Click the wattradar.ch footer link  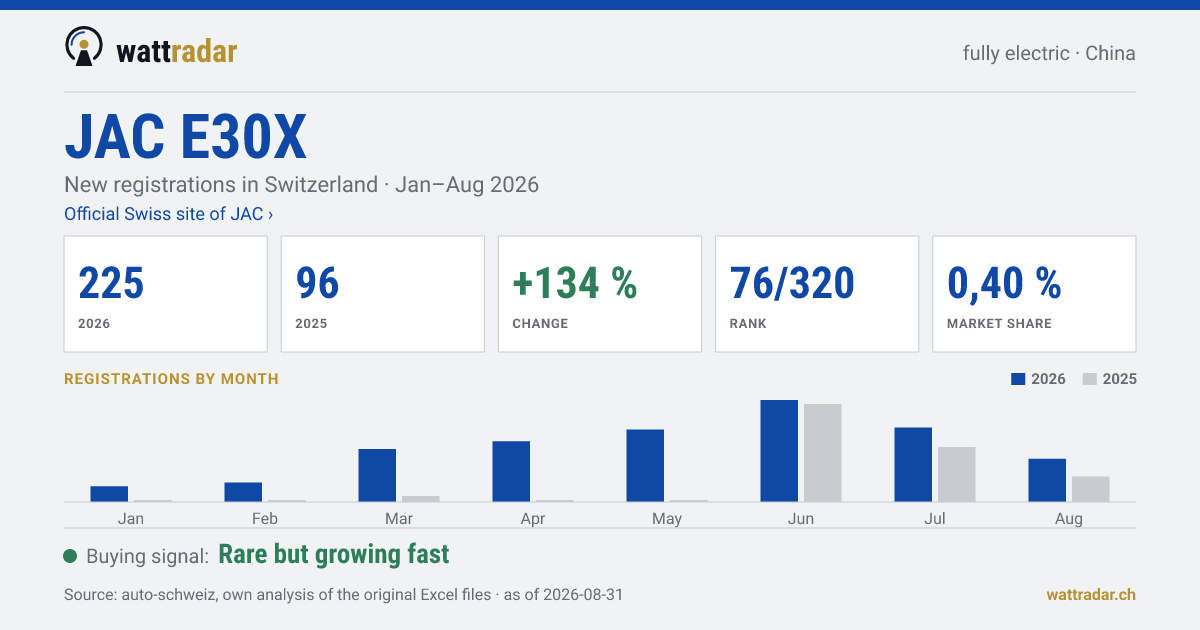1091,594
